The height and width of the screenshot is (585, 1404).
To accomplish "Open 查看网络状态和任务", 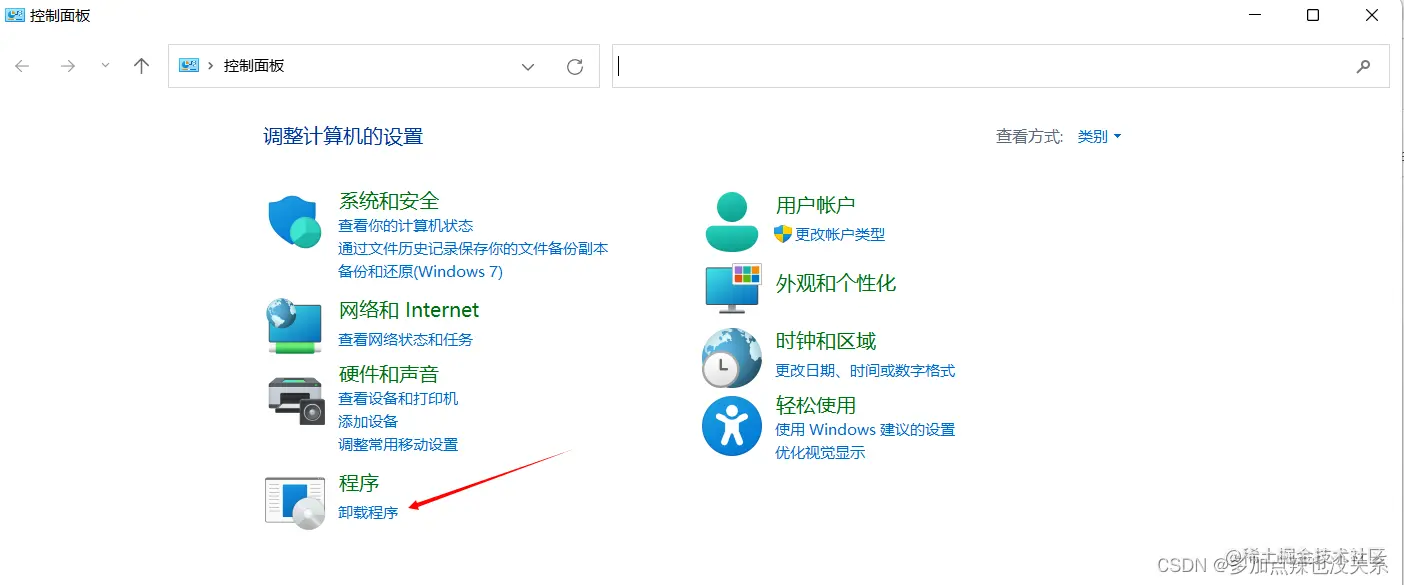I will (404, 339).
